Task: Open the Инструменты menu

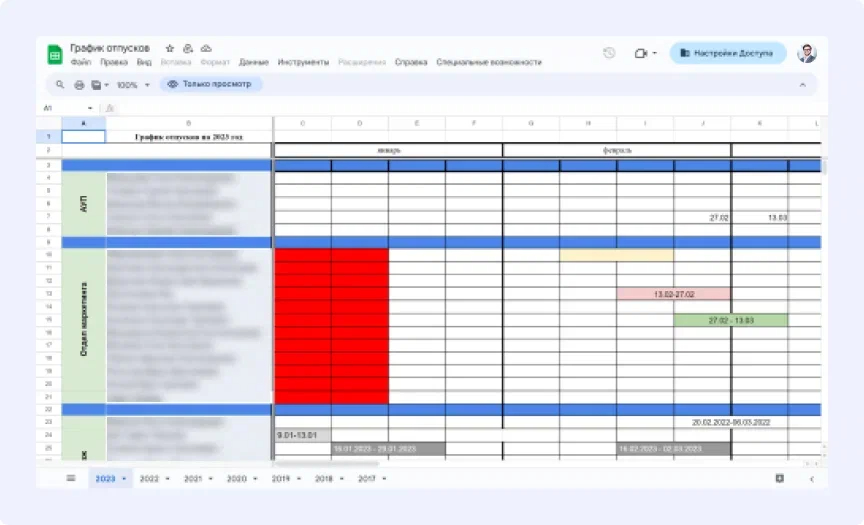Action: (303, 62)
